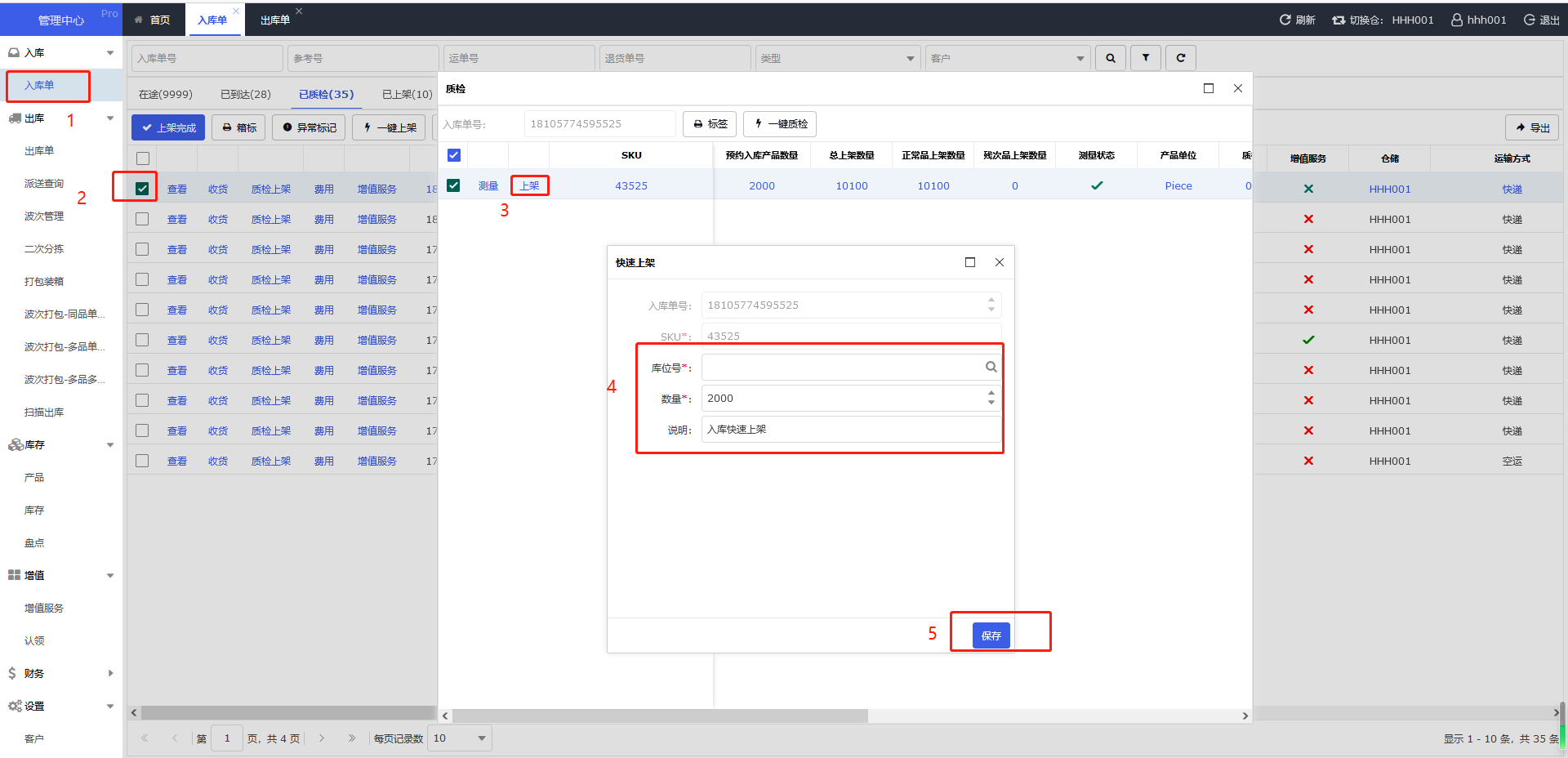Switch to the 在途(9999) tab

(x=166, y=94)
